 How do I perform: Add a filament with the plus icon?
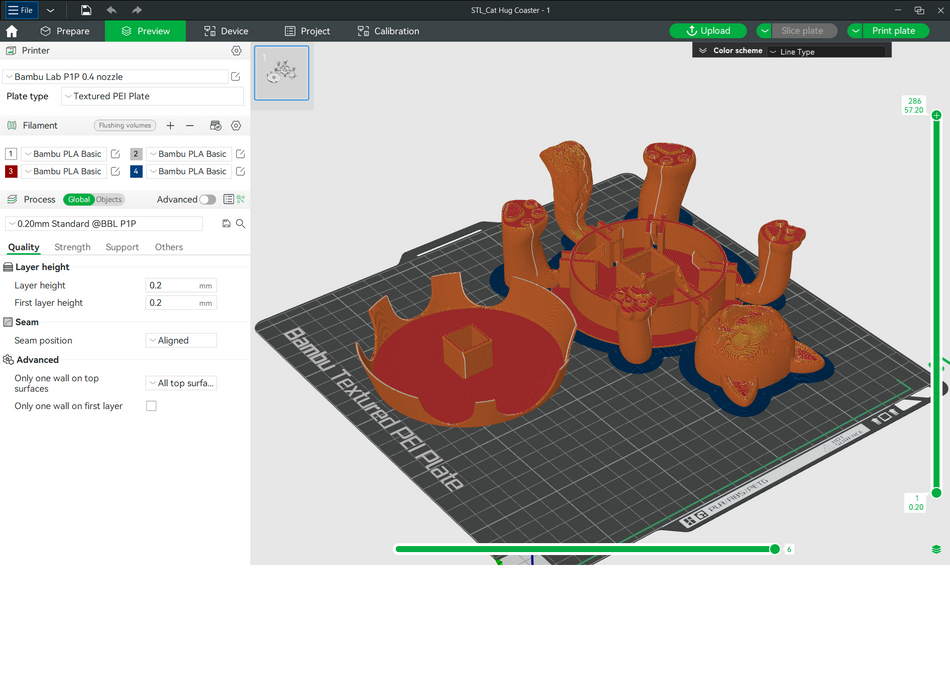[170, 126]
